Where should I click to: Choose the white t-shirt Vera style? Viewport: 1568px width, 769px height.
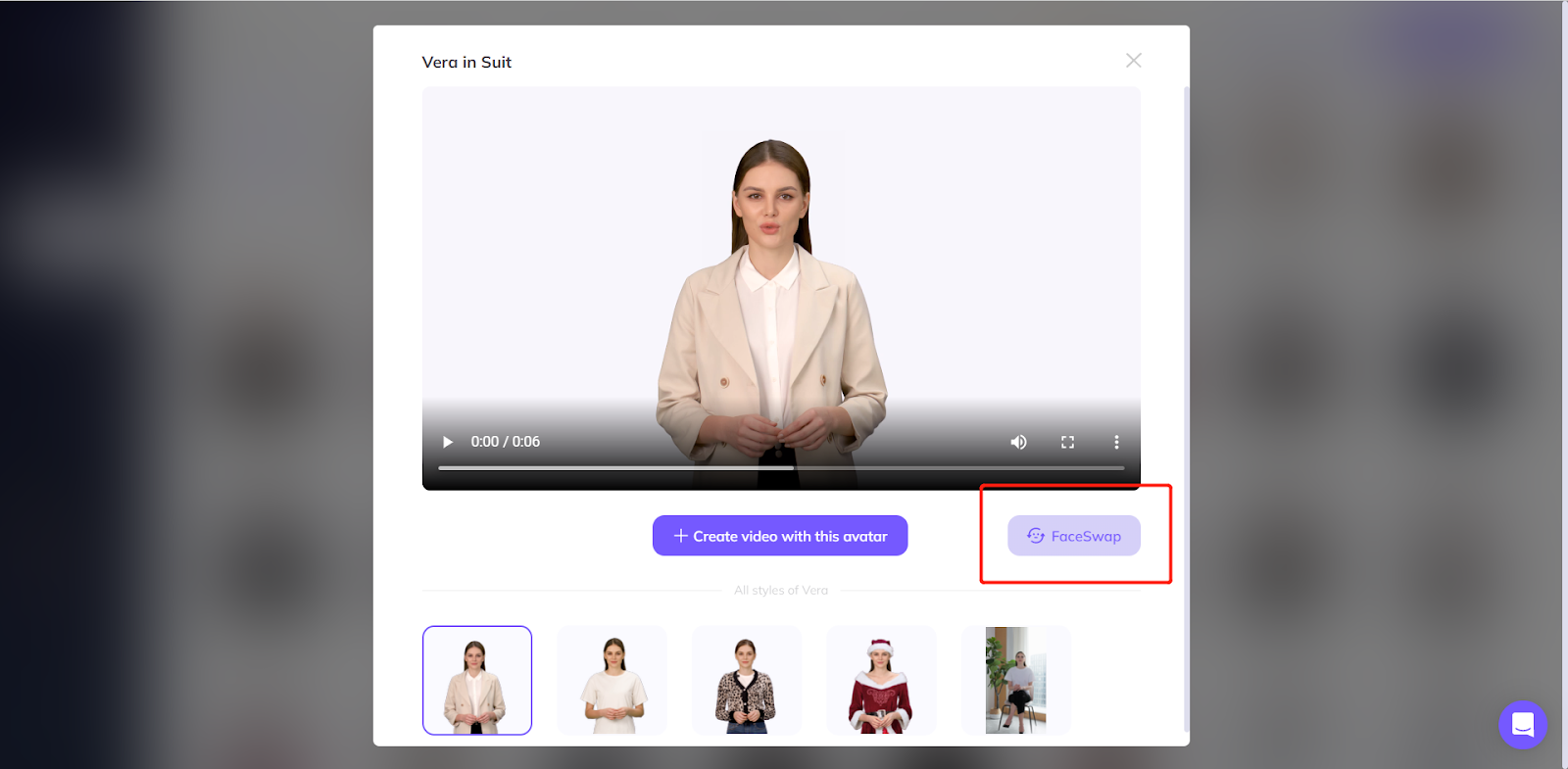[612, 681]
